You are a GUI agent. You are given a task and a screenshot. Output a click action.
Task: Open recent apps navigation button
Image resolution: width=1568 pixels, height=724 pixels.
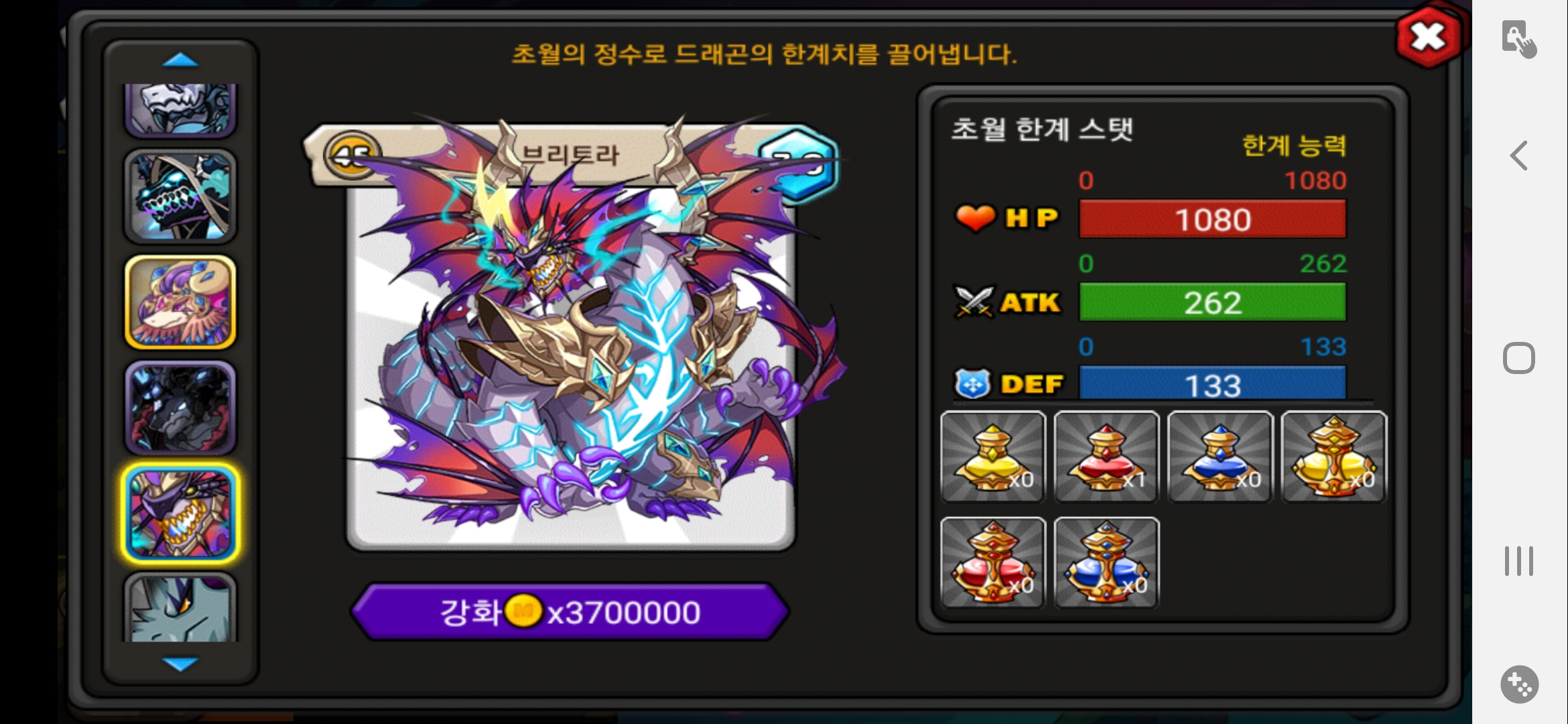(1519, 561)
